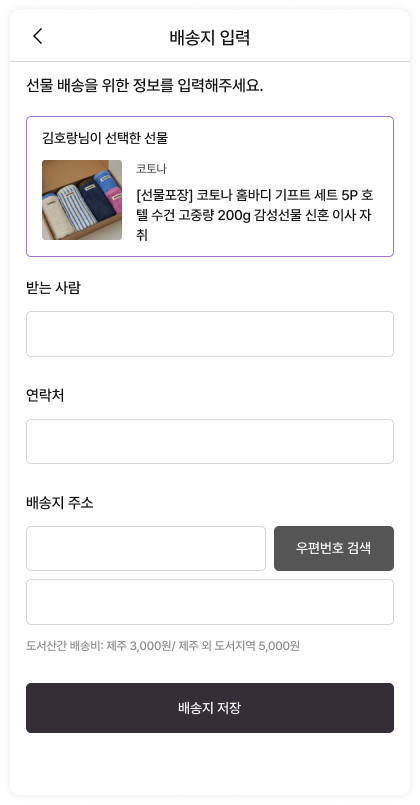420x805 pixels.
Task: Save the address with 배송지 저장
Action: click(x=210, y=708)
